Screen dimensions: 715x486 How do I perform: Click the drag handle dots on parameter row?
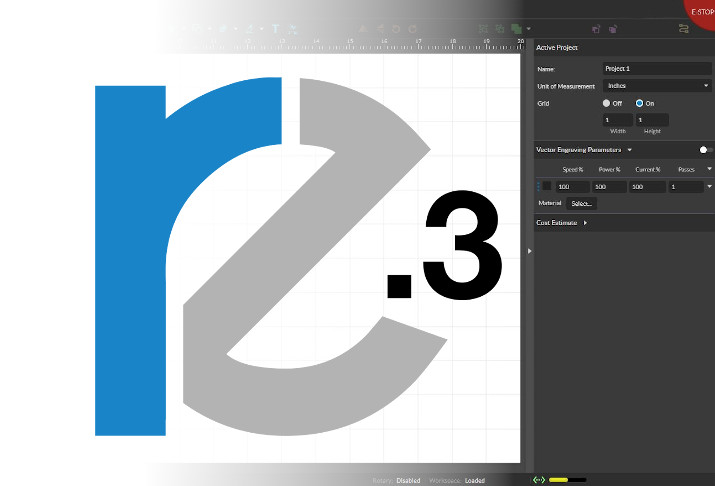(538, 186)
